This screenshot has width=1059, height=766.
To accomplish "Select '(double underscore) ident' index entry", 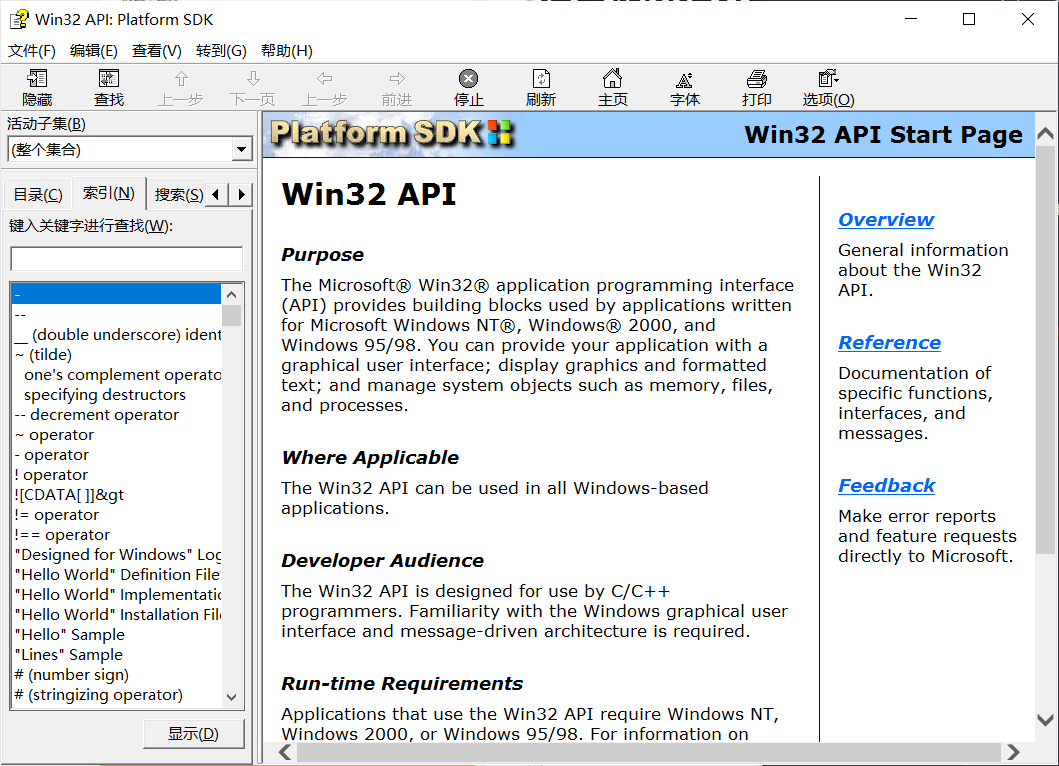I will [116, 334].
